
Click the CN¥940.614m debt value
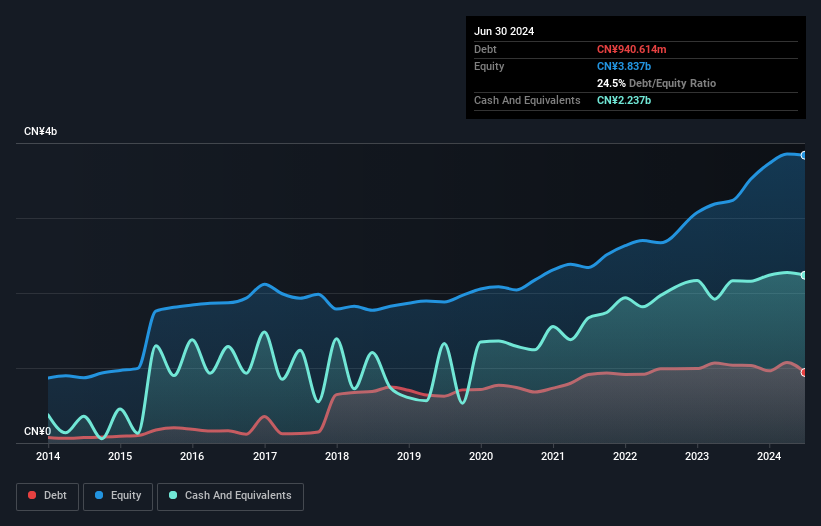pyautogui.click(x=631, y=49)
